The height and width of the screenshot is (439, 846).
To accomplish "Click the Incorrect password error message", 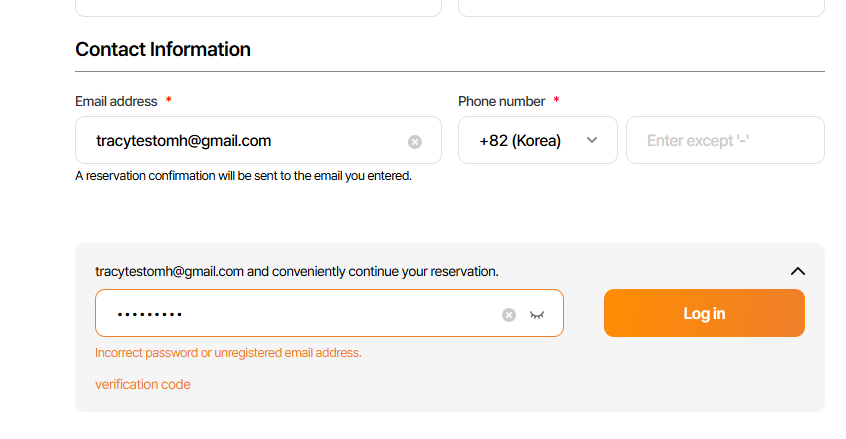I will pyautogui.click(x=228, y=353).
